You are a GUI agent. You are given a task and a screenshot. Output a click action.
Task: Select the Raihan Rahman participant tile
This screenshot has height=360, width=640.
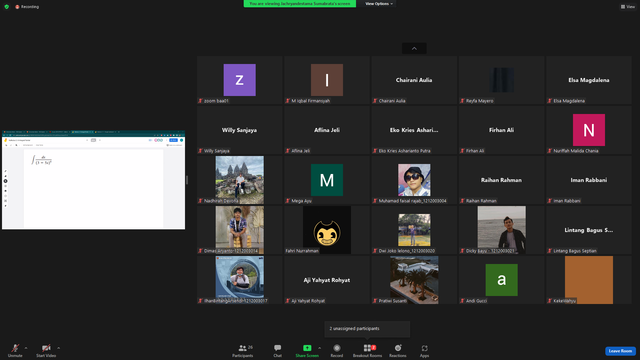point(502,180)
